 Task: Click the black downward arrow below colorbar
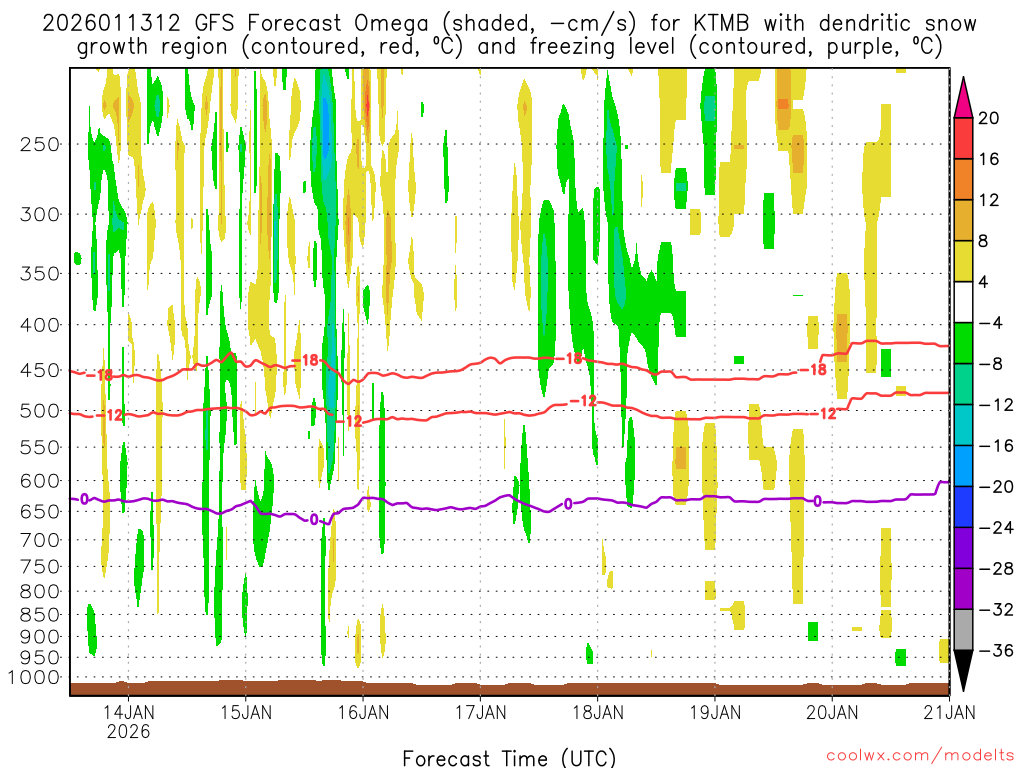[x=964, y=670]
